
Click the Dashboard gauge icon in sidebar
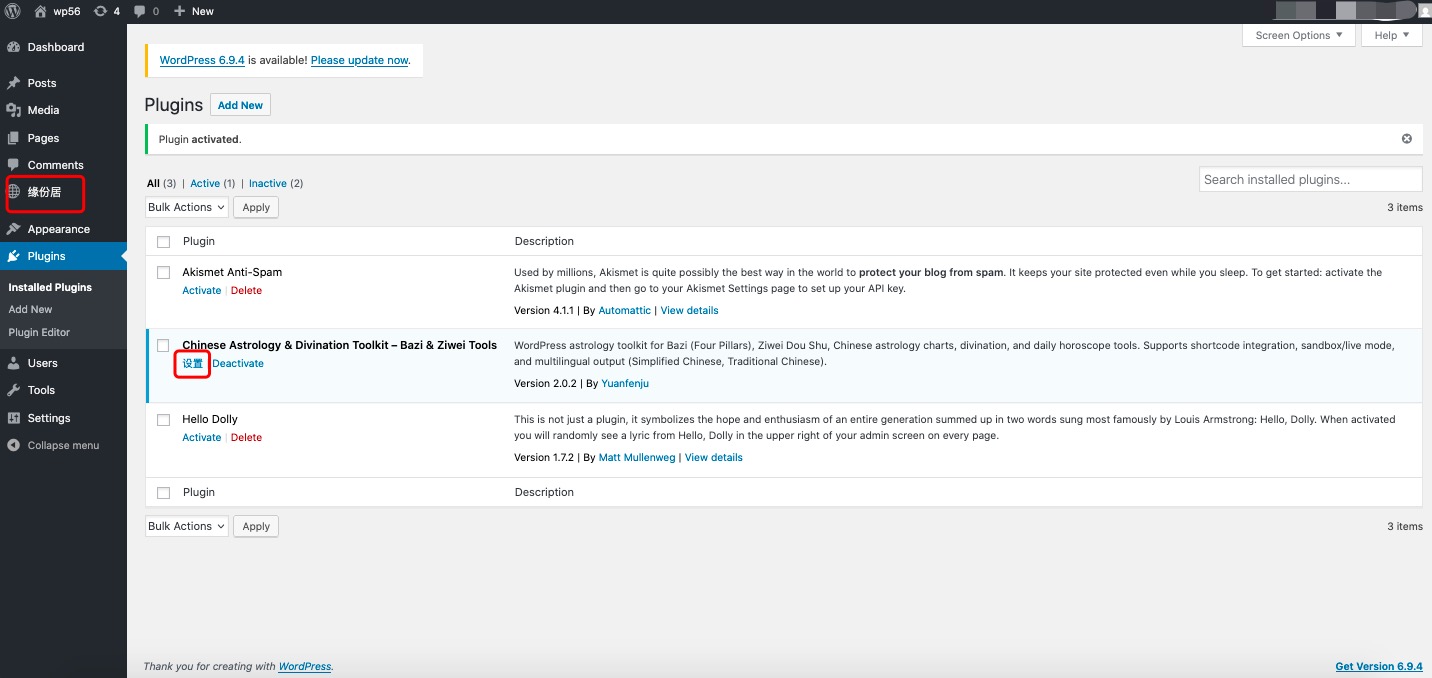[14, 47]
